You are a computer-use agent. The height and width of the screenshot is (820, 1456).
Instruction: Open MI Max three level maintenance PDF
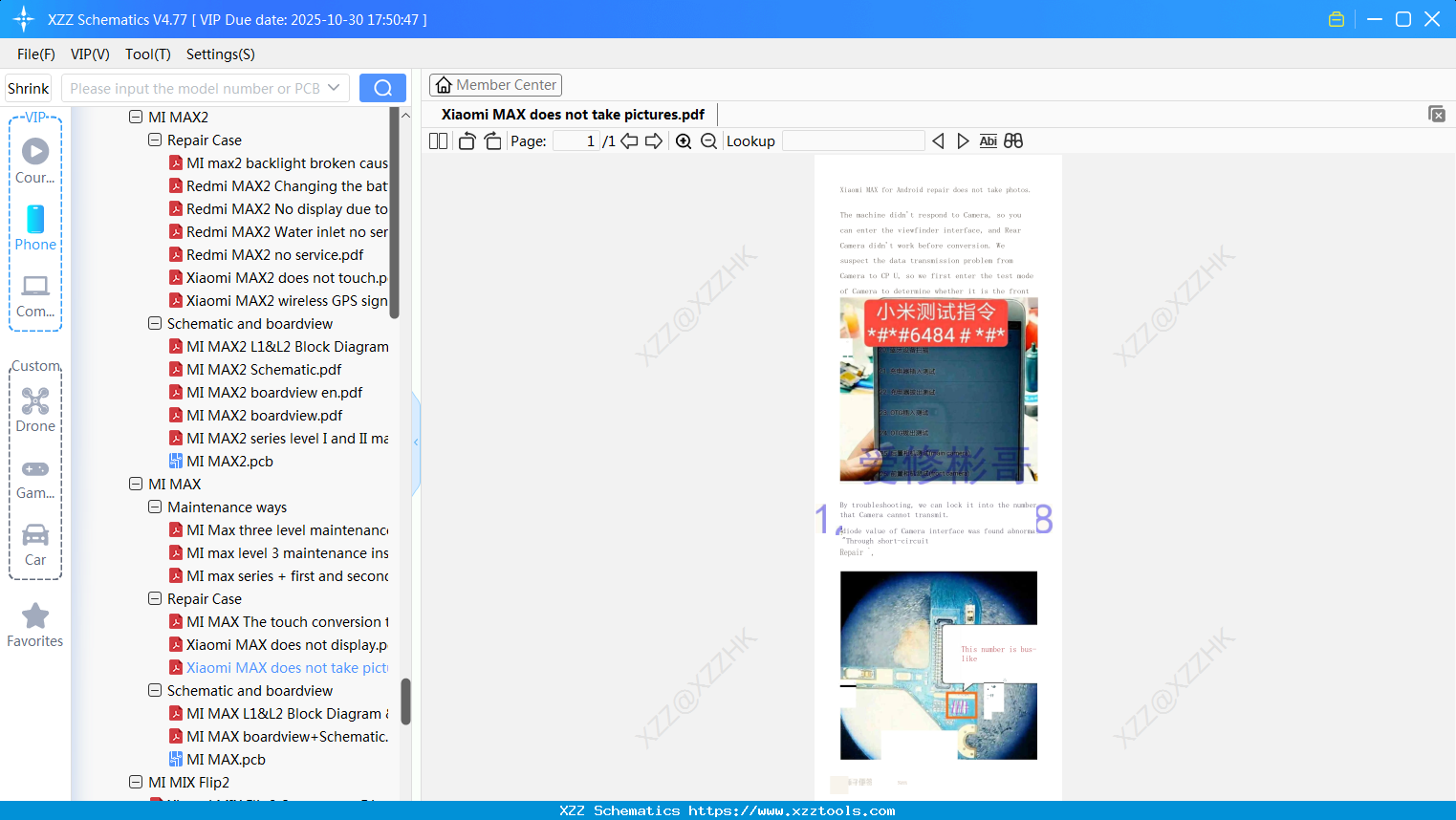click(278, 530)
